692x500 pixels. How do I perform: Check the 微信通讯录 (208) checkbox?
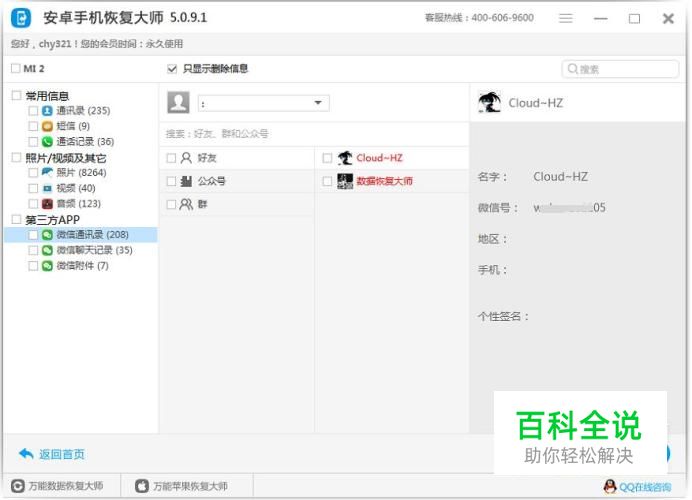coord(33,235)
